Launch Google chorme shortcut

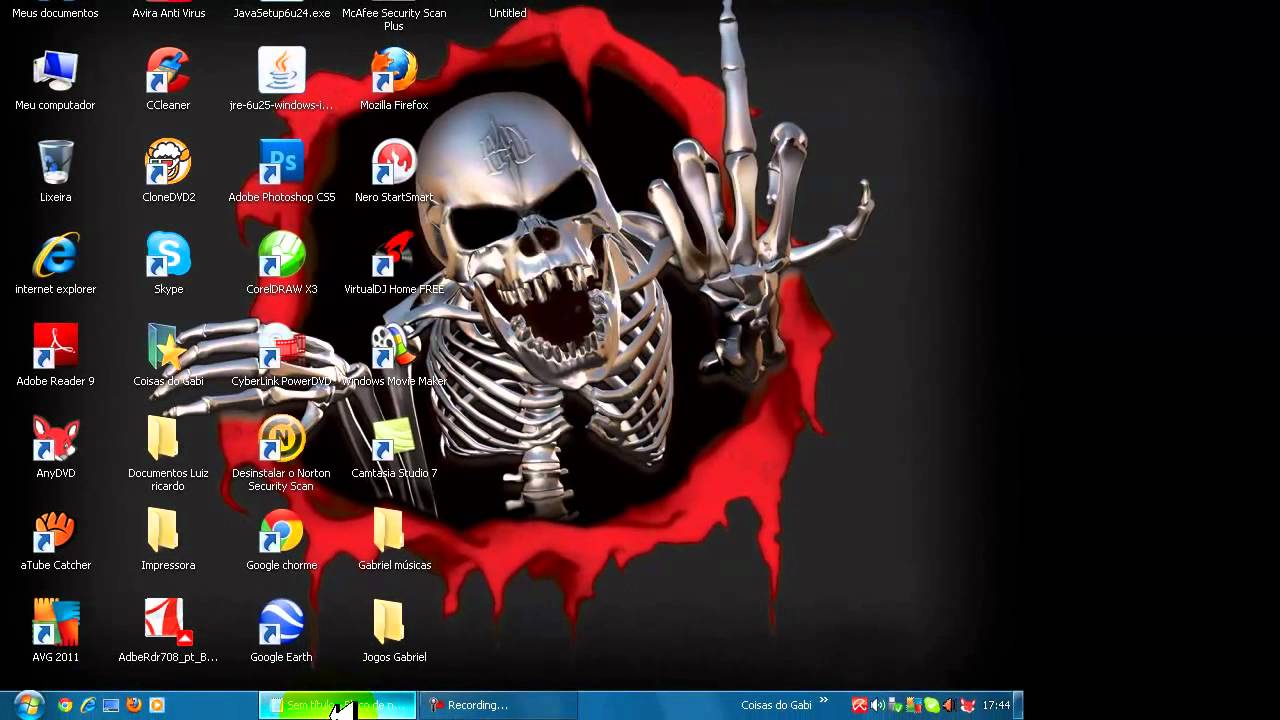[x=281, y=540]
